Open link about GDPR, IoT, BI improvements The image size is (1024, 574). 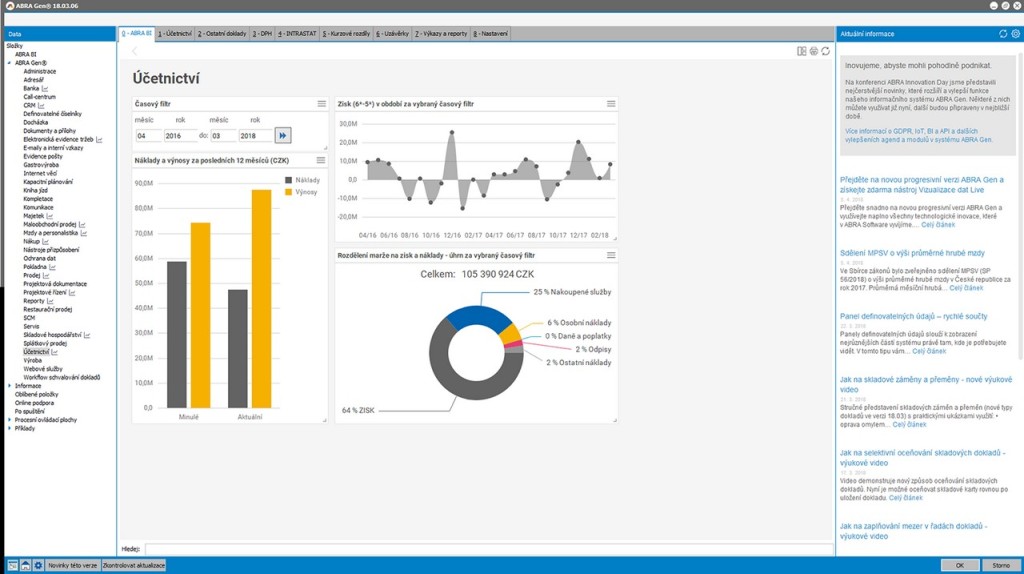click(x=918, y=135)
